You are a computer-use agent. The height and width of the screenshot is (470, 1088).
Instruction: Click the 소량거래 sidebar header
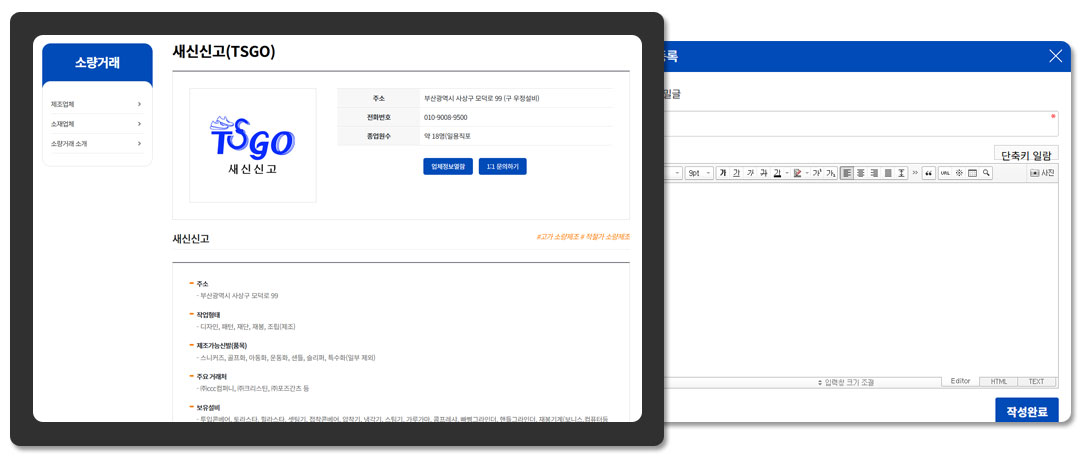tap(97, 62)
